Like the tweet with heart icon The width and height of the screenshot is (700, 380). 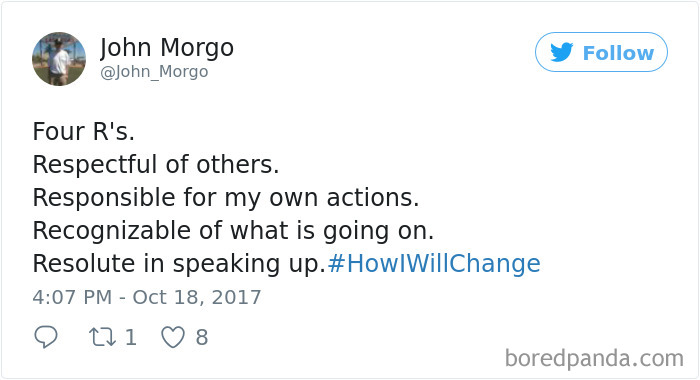(x=173, y=337)
